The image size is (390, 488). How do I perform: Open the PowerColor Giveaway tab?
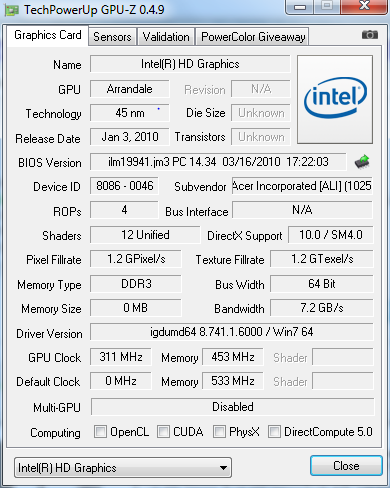pos(253,37)
